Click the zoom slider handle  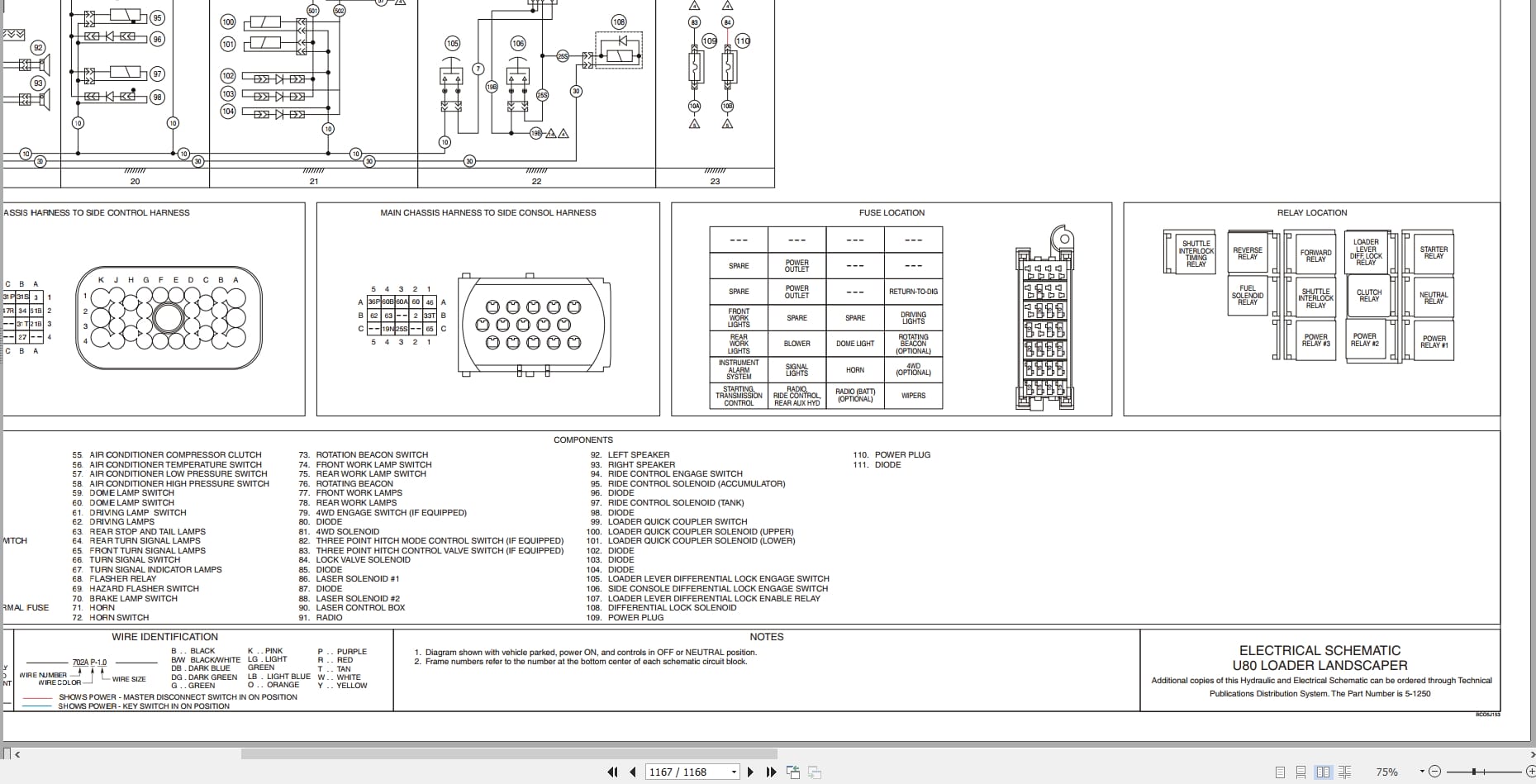coord(1474,772)
